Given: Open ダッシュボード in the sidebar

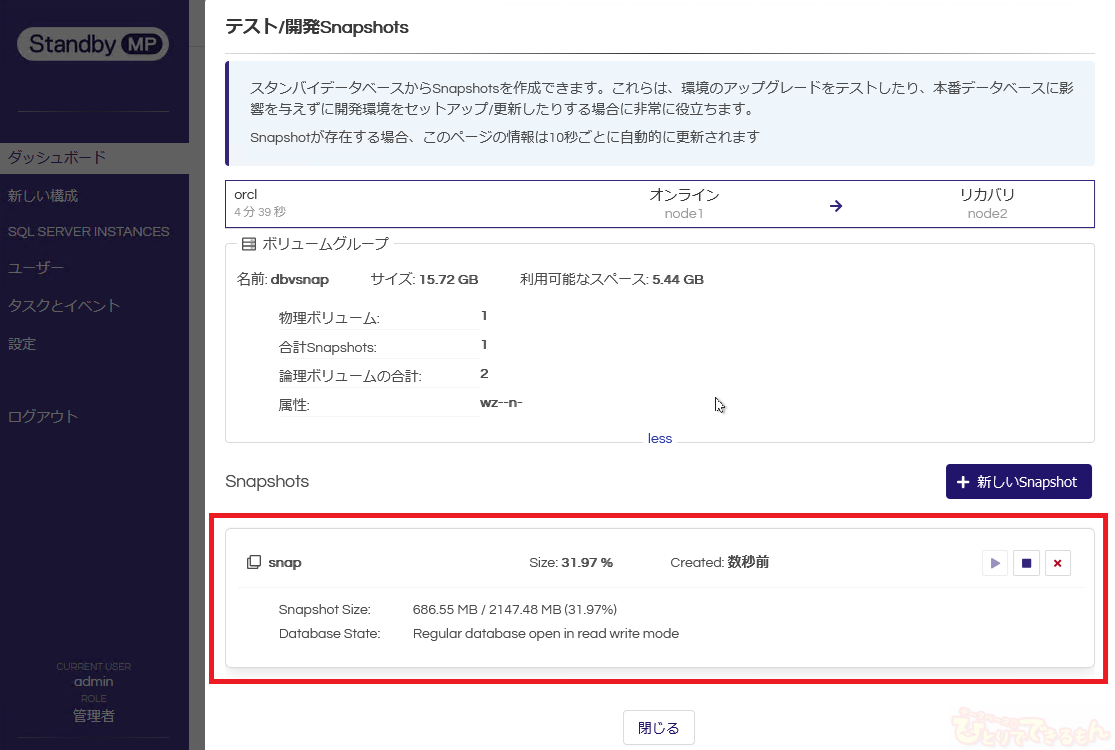Looking at the screenshot, I should coord(57,158).
